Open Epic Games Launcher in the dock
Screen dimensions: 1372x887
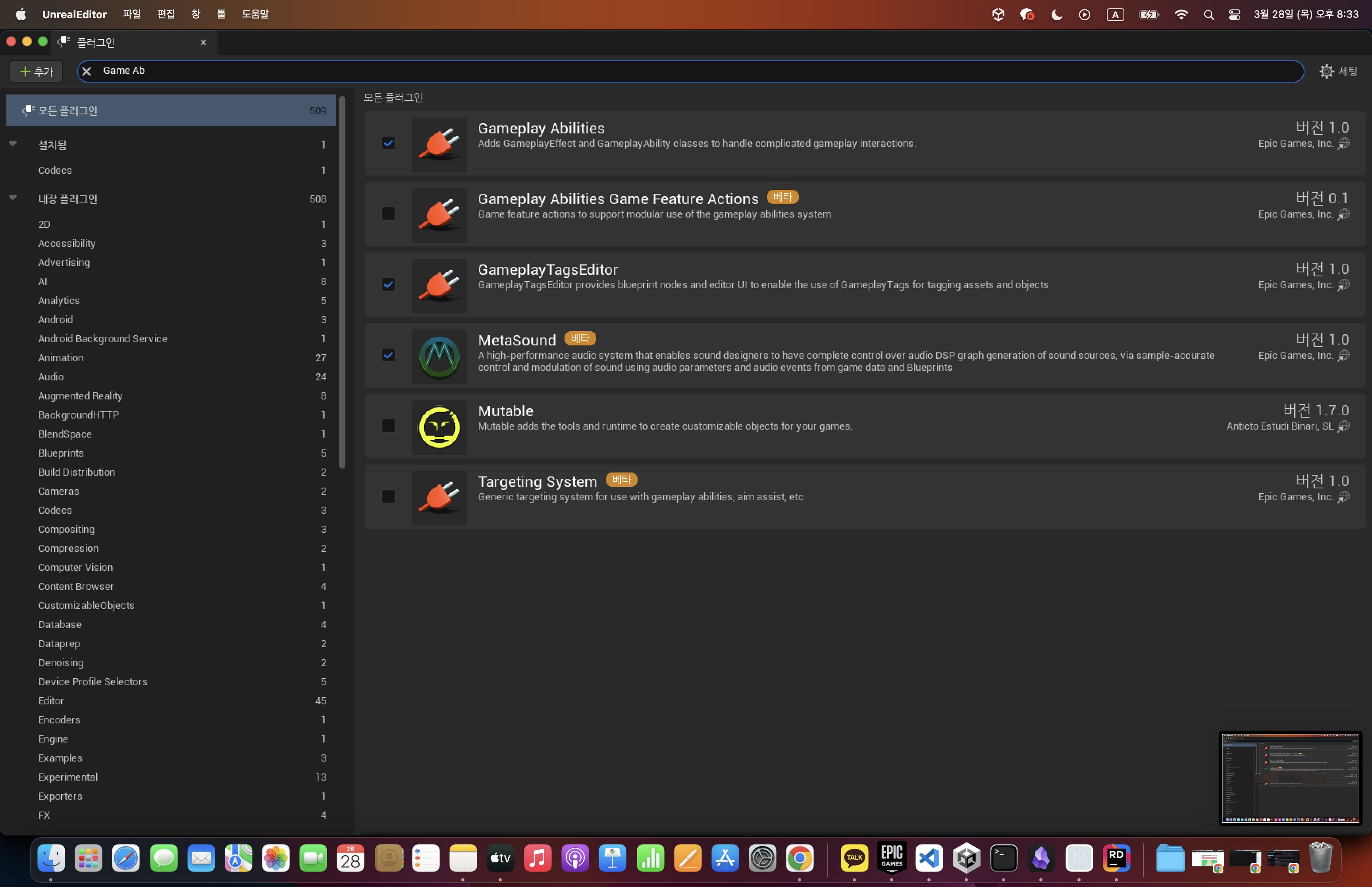tap(891, 858)
